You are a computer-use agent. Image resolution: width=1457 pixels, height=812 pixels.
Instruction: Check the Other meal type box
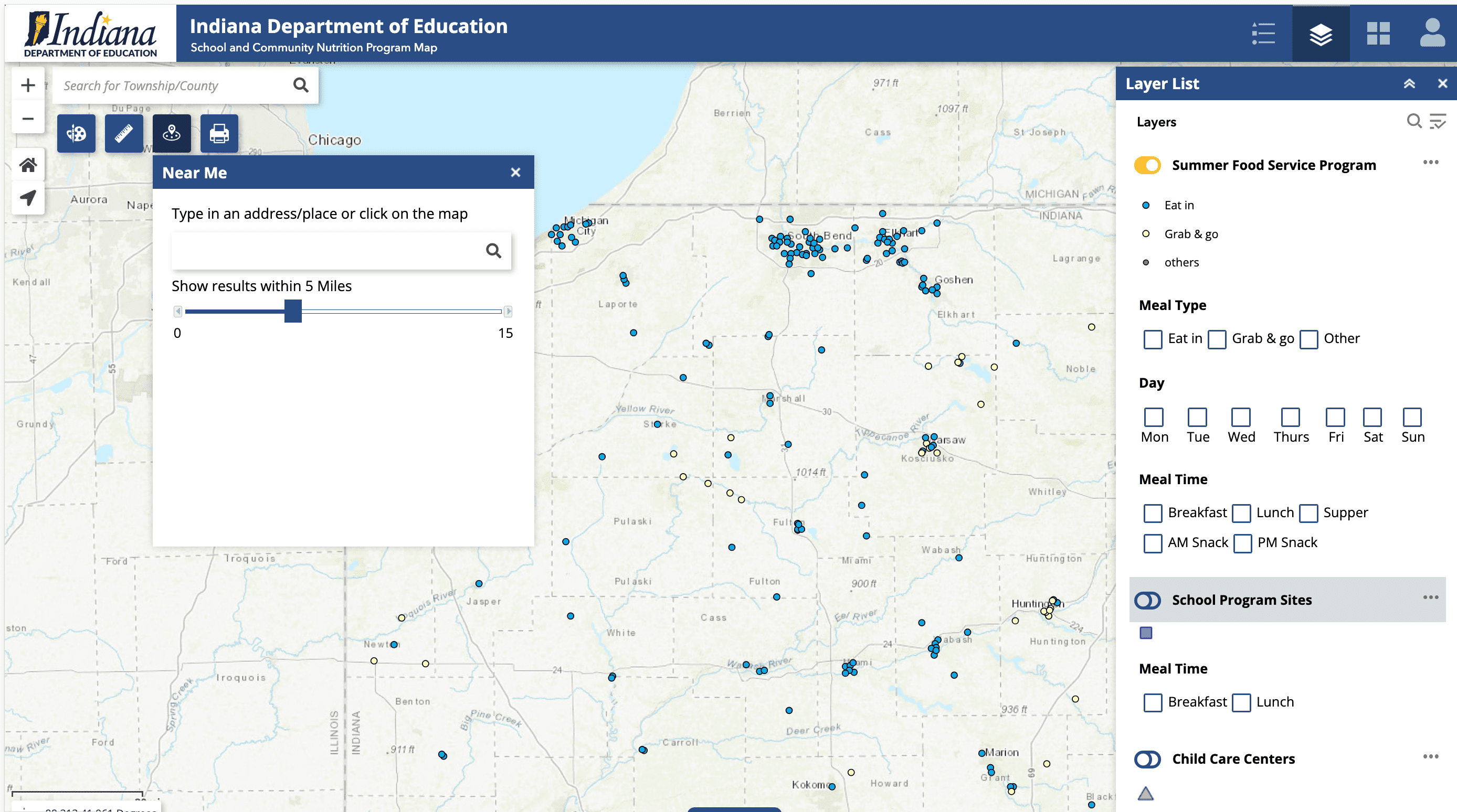click(x=1309, y=339)
